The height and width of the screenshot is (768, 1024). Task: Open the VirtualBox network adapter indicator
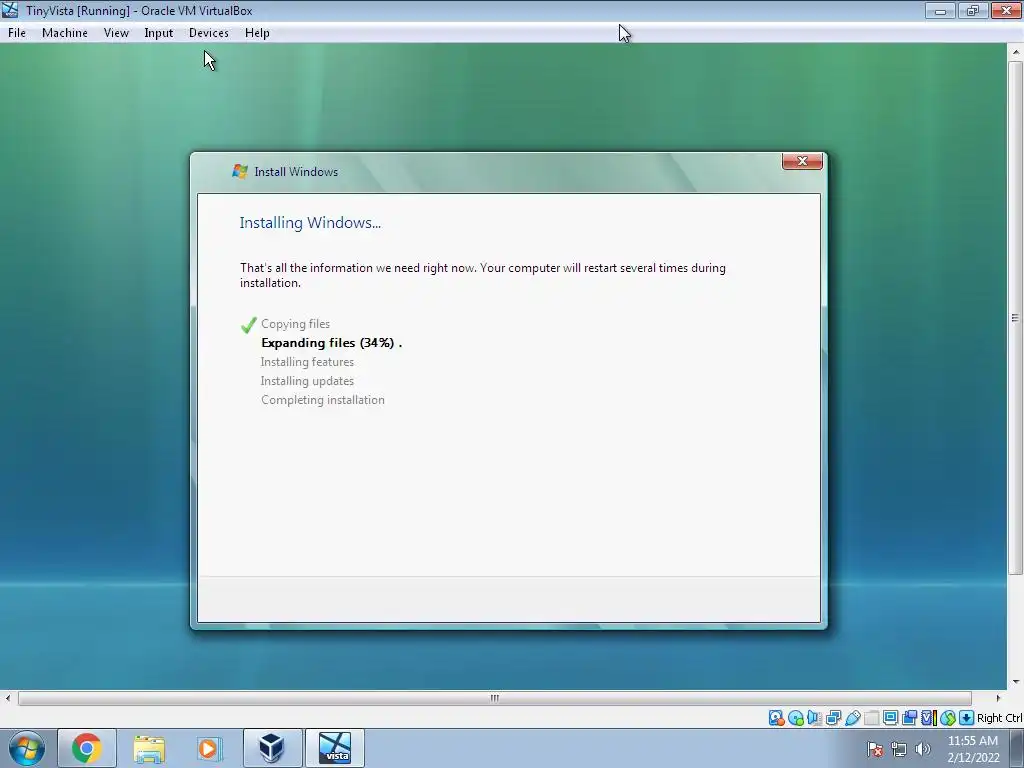pos(833,718)
